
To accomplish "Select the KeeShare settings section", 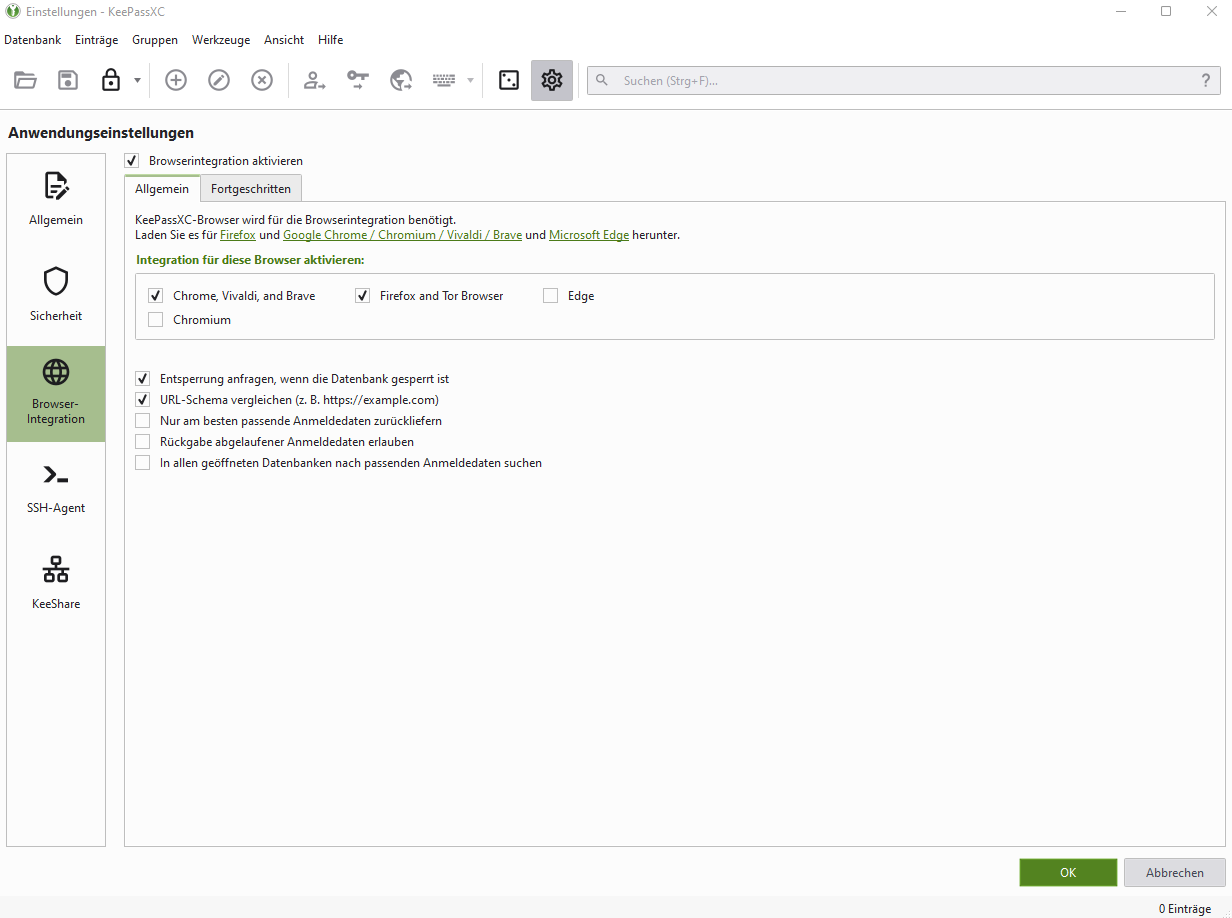I will (x=56, y=585).
